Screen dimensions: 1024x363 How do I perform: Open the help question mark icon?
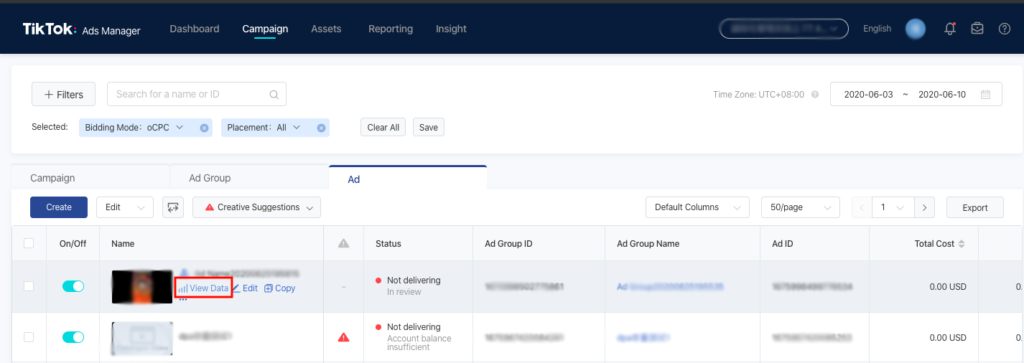pos(1004,29)
